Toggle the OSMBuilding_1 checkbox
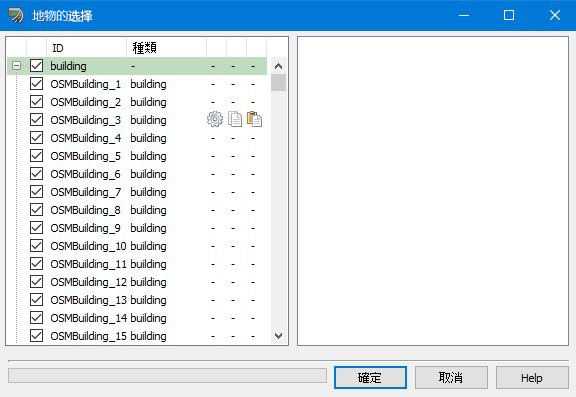 (36, 84)
